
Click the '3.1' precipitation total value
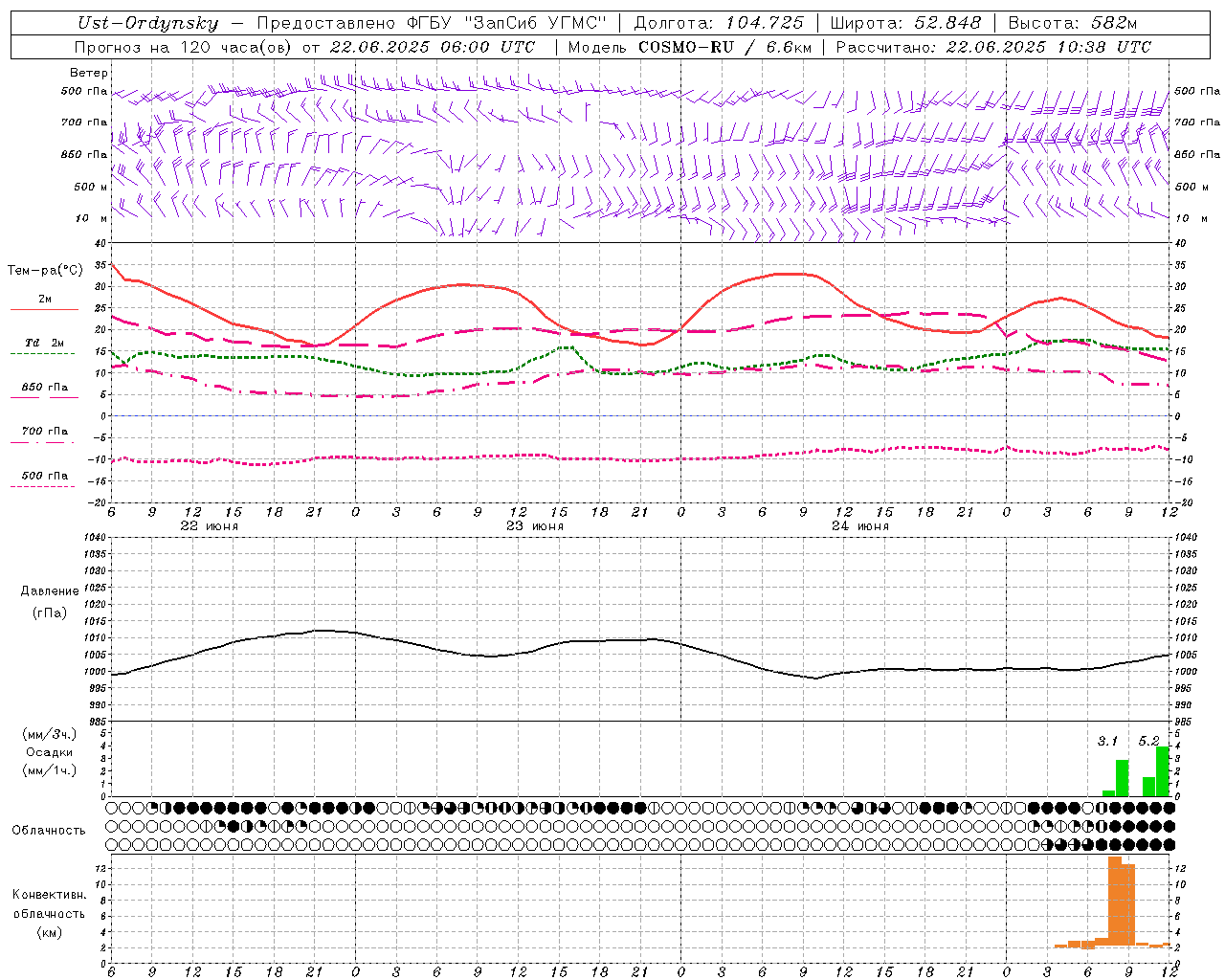[1107, 741]
